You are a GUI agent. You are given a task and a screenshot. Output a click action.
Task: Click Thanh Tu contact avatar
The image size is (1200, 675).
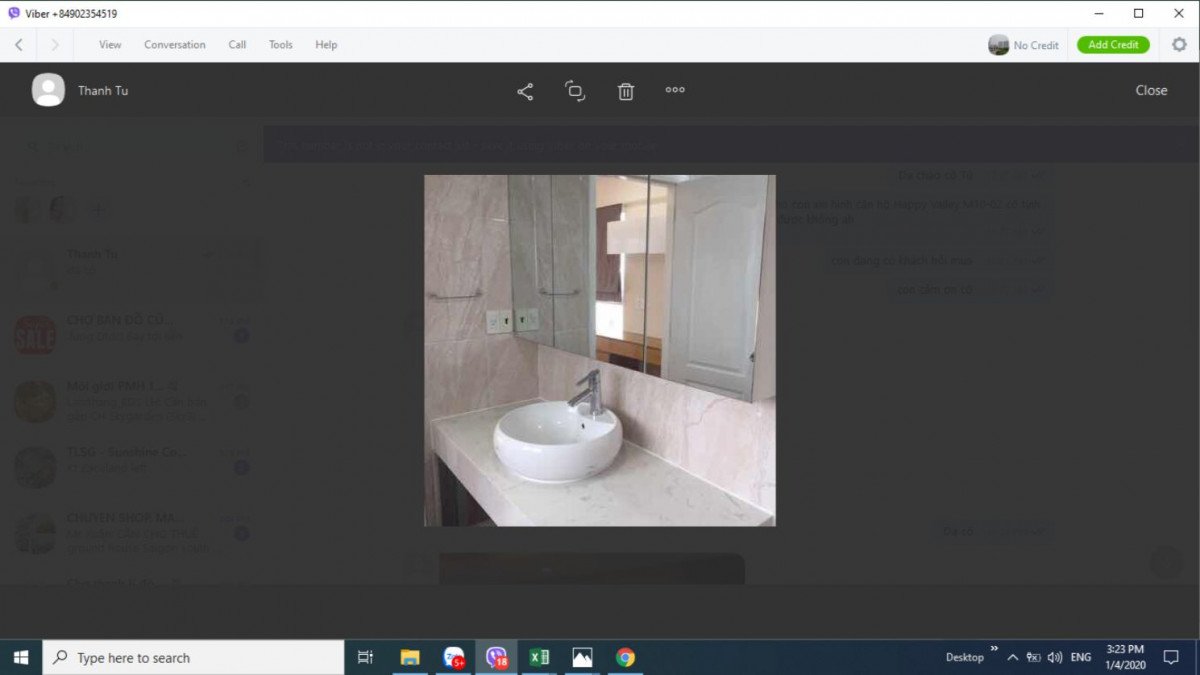48,90
